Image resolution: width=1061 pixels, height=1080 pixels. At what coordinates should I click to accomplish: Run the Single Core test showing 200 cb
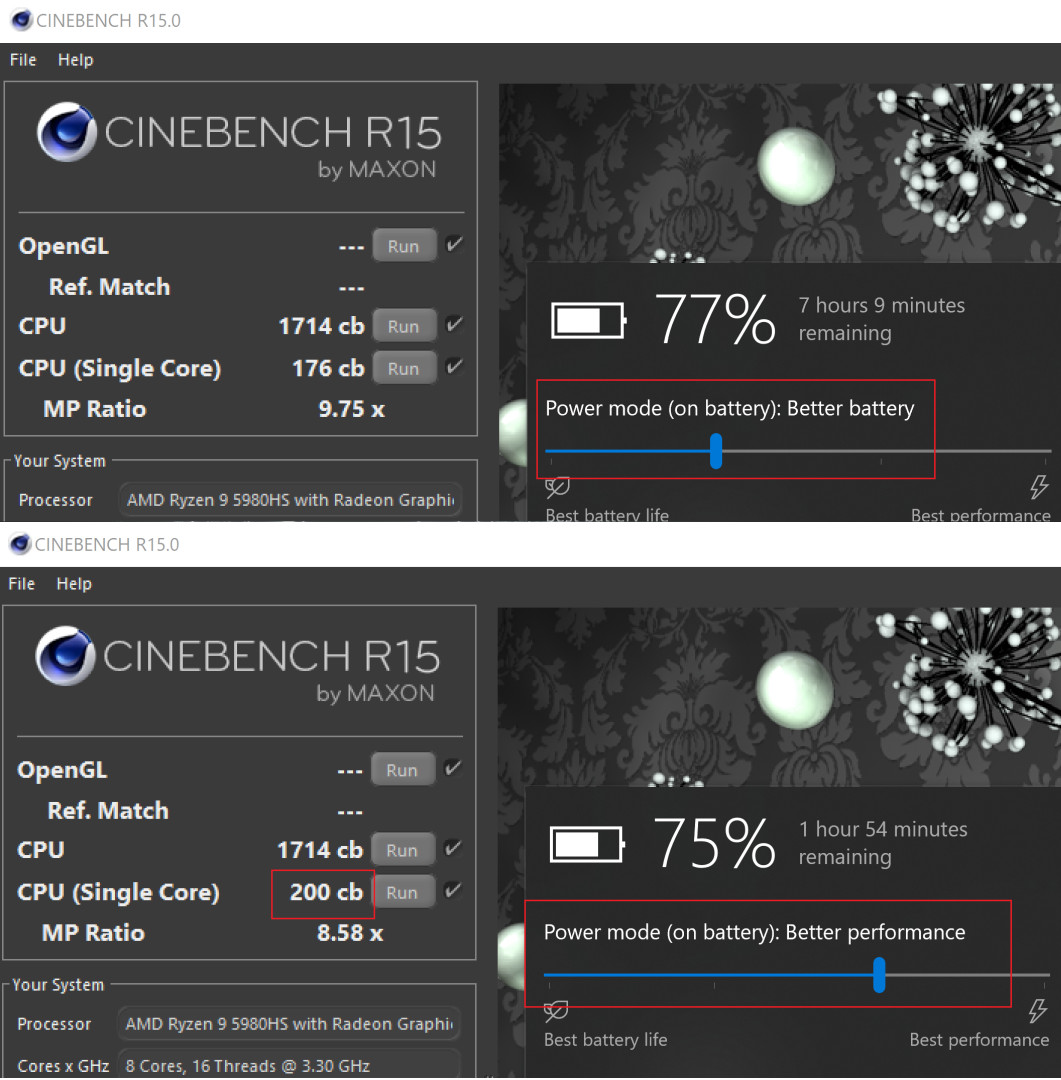[x=402, y=892]
